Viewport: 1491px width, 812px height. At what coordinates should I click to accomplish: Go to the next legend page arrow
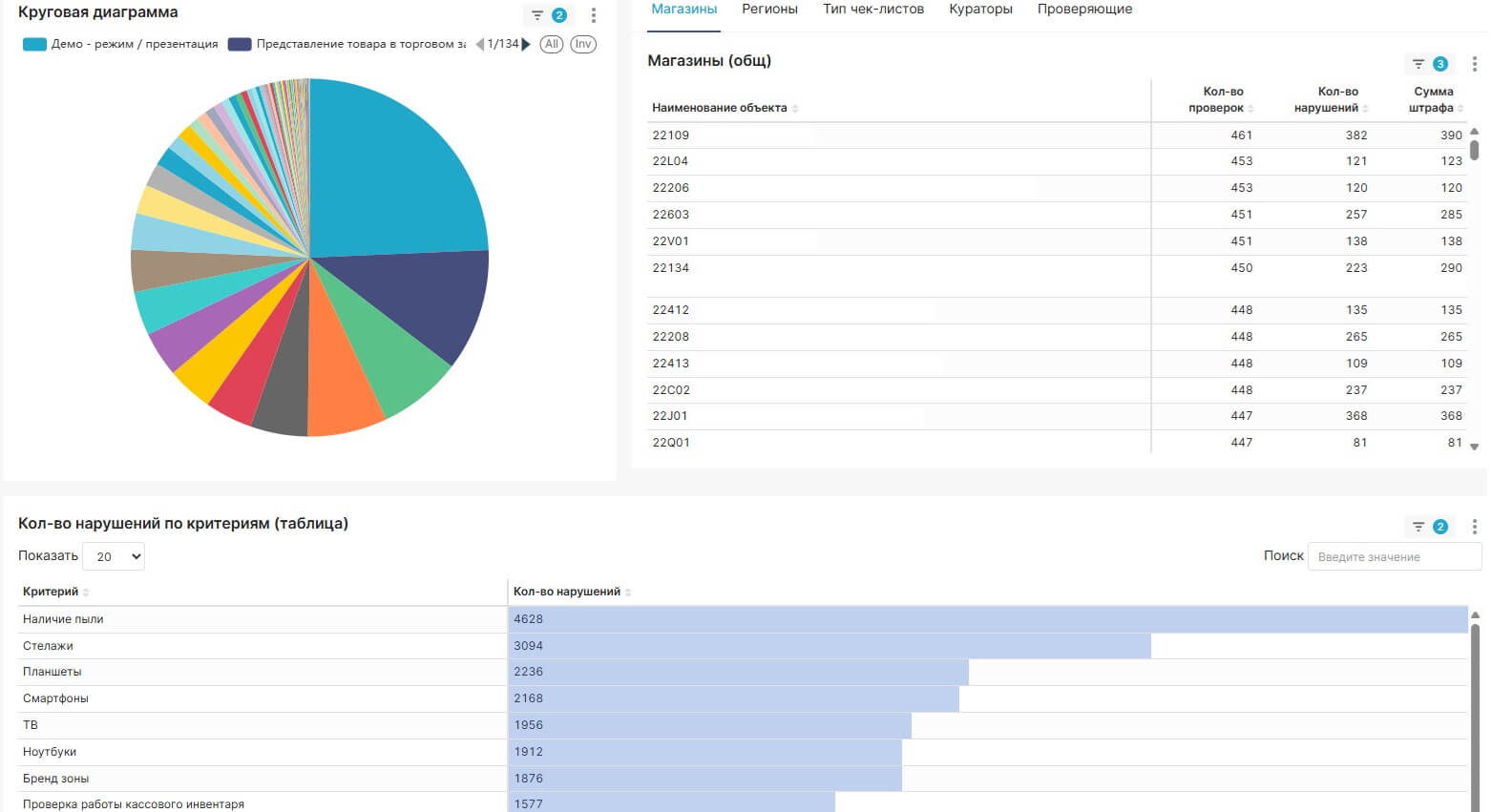click(526, 44)
